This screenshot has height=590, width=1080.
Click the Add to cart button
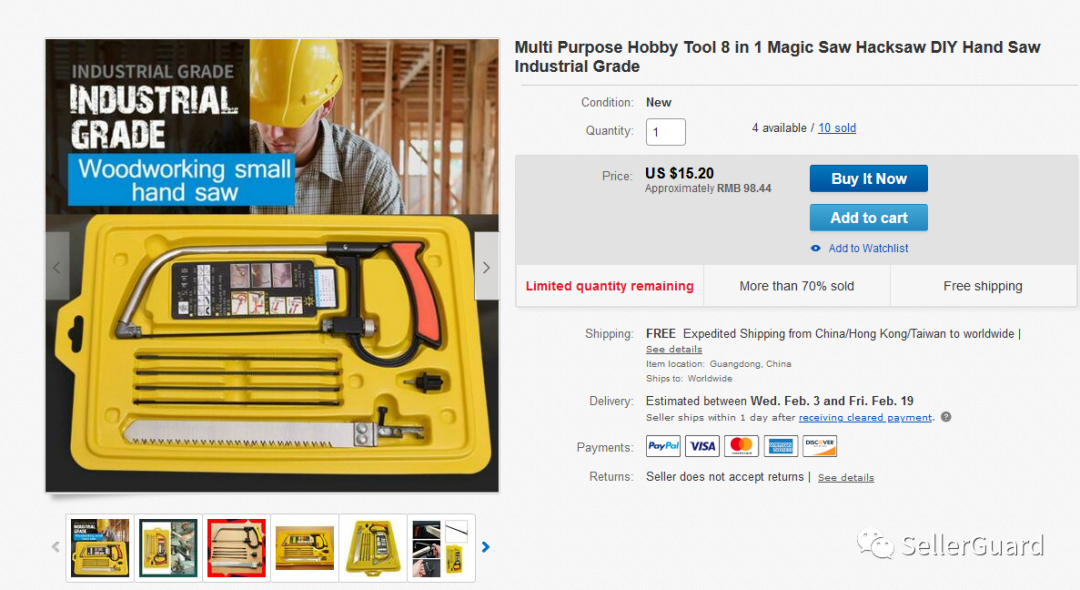[869, 218]
